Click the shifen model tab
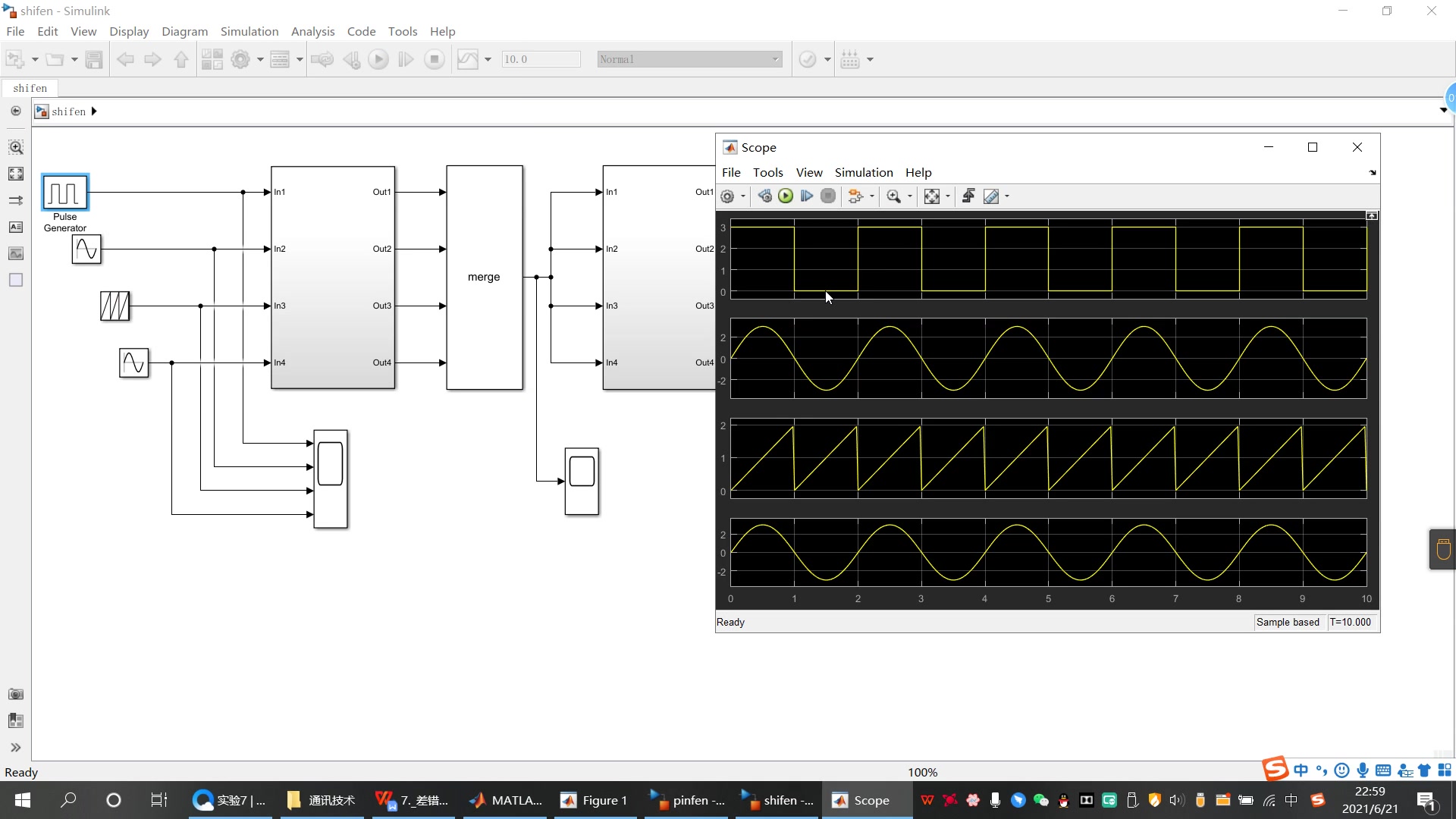1456x819 pixels. coord(30,88)
